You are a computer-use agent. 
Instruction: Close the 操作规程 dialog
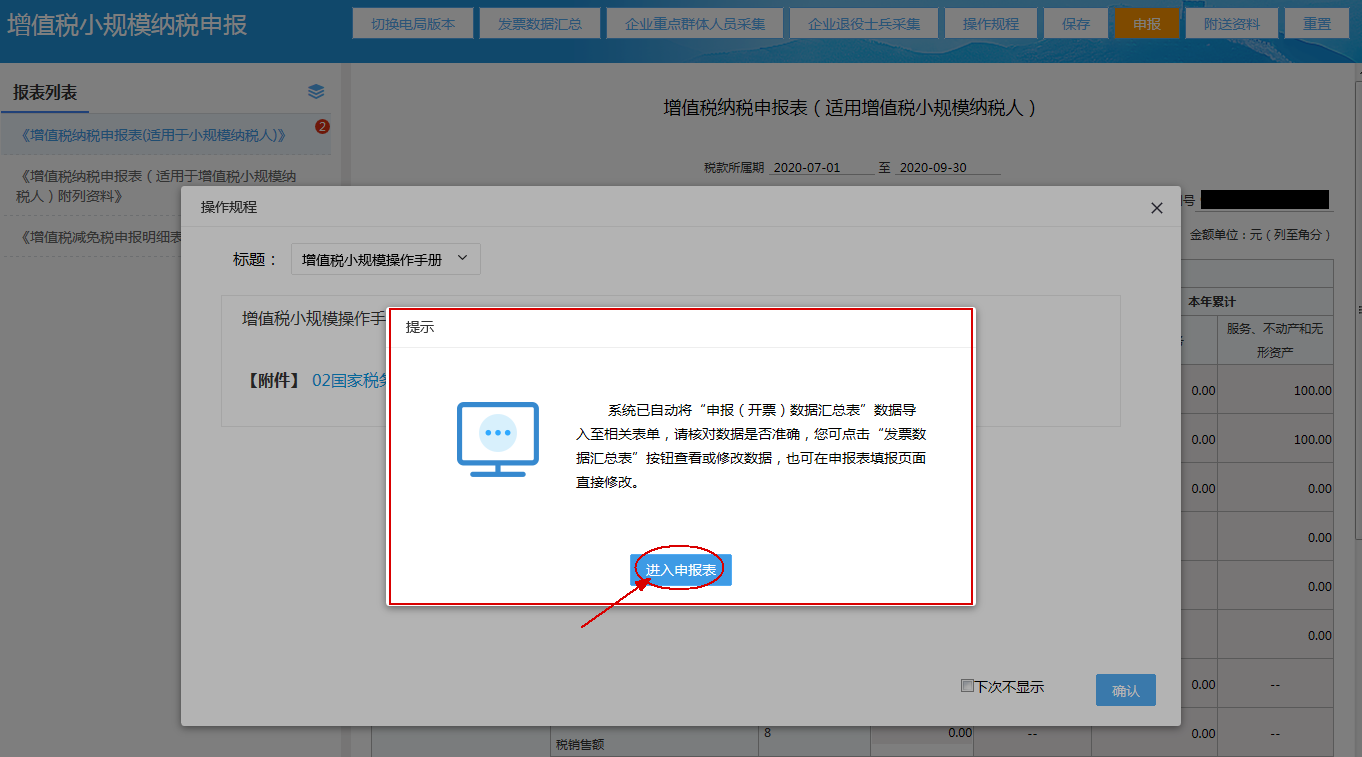click(1156, 207)
